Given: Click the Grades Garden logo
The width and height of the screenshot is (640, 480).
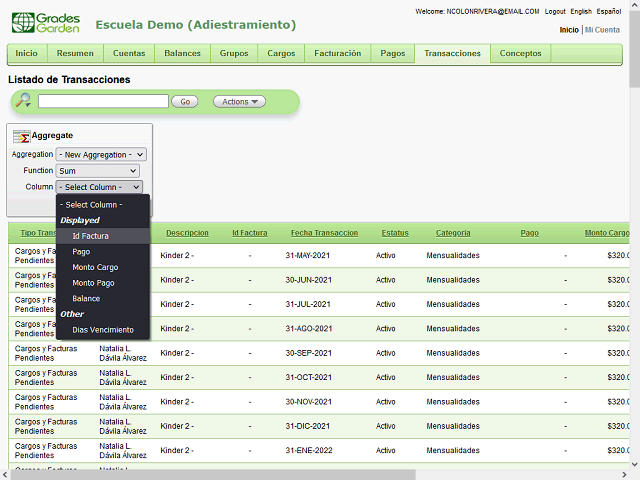Looking at the screenshot, I should click(x=46, y=23).
